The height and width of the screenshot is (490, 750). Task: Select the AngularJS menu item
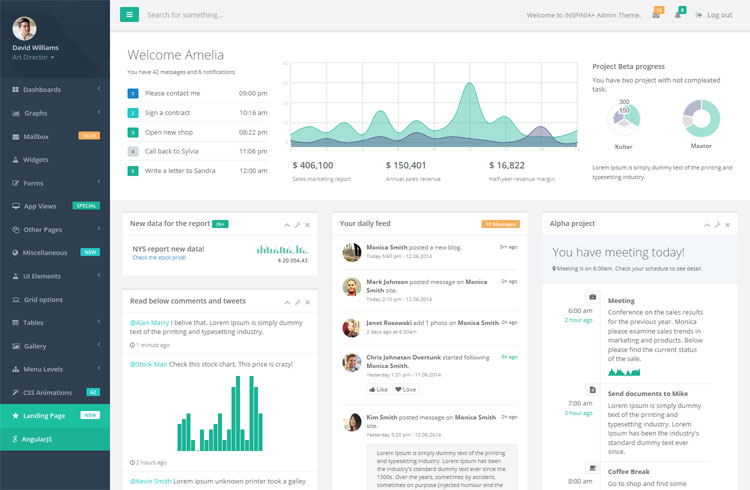(55, 439)
